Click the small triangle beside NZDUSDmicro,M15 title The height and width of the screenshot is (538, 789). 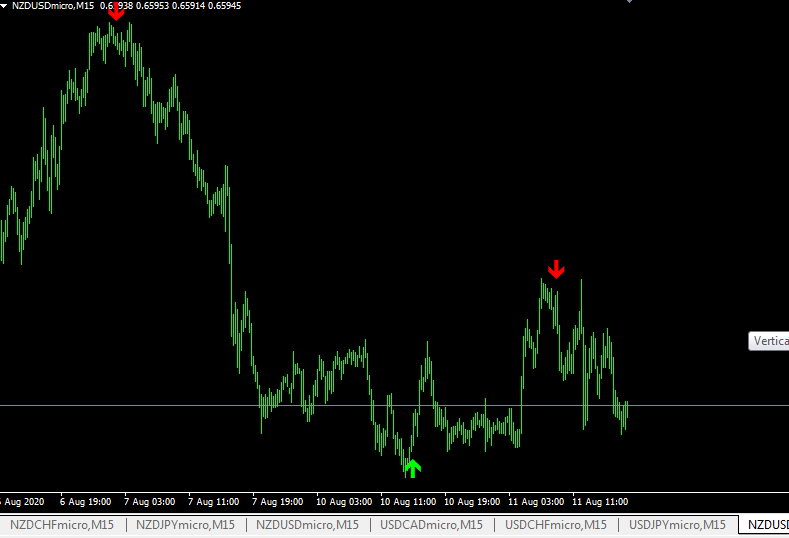(5, 6)
